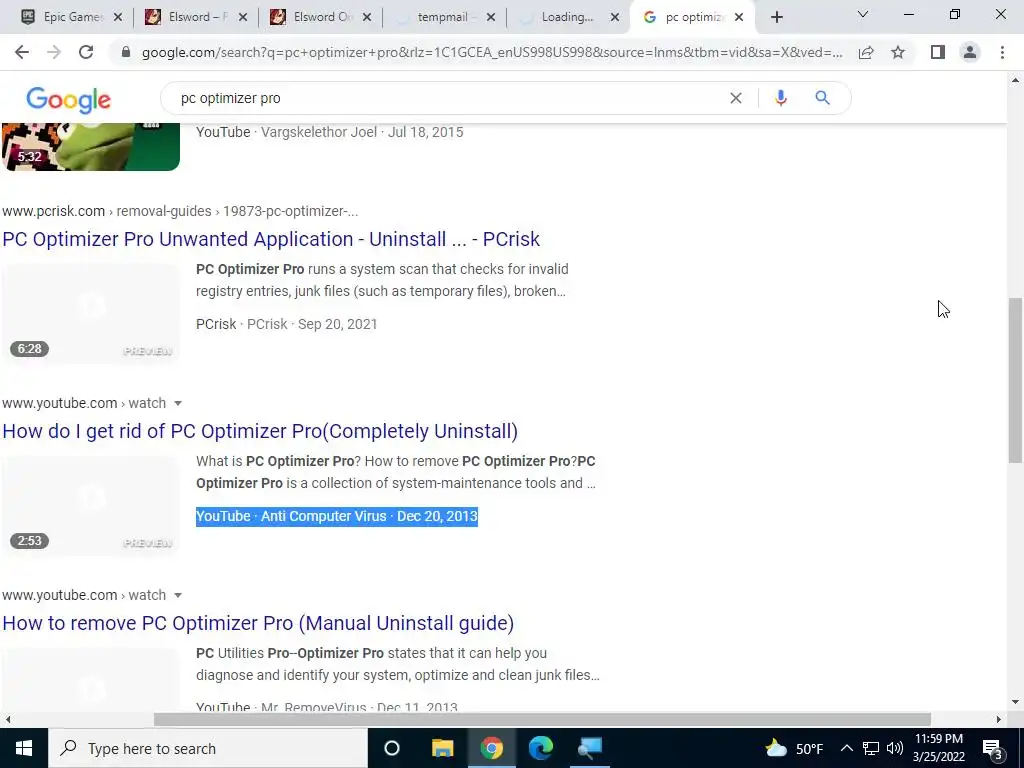1024x768 pixels.
Task: Open How do I get rid of PC Optimizer Pro link
Action: click(x=260, y=431)
